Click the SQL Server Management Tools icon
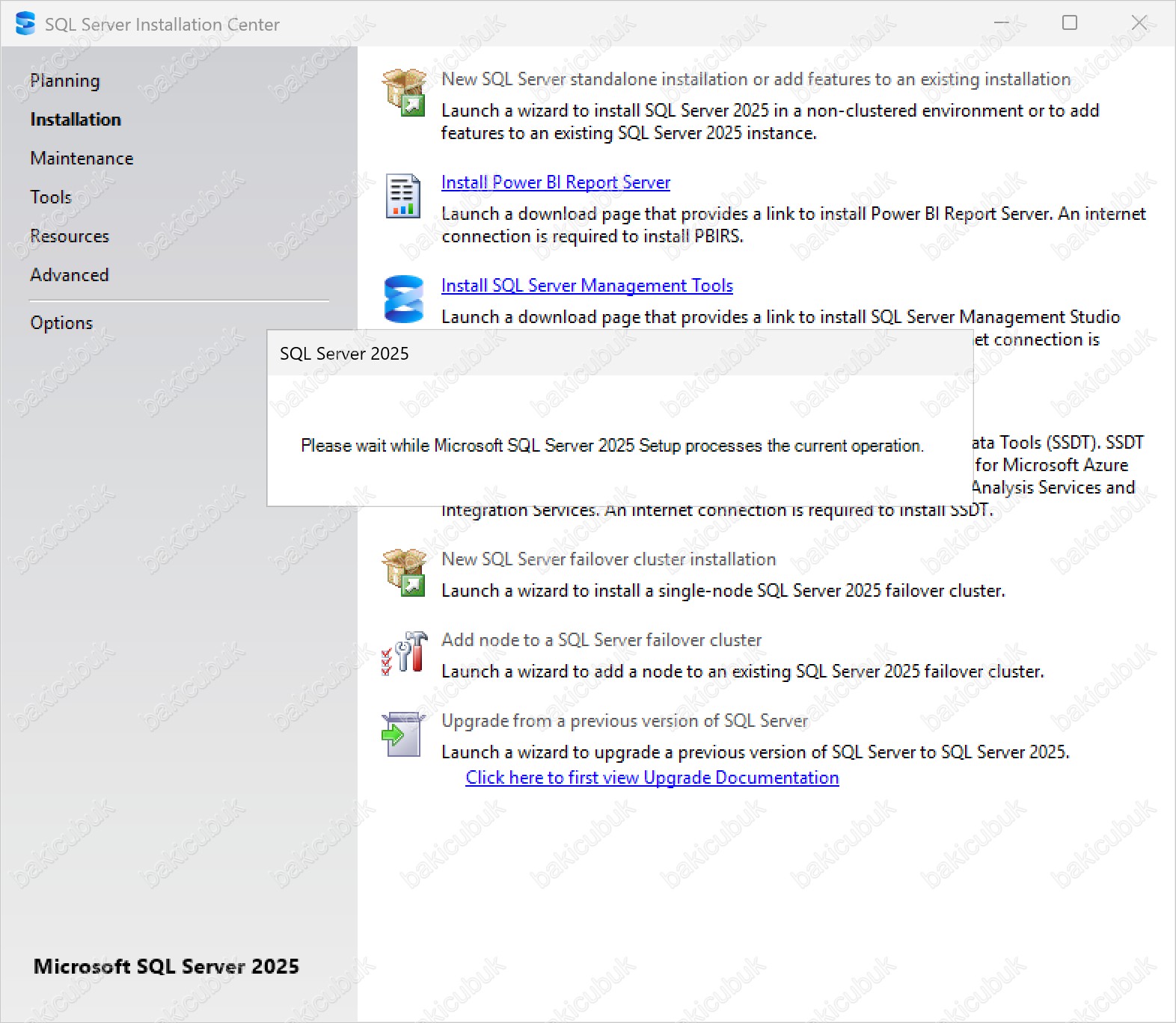 pyautogui.click(x=403, y=298)
